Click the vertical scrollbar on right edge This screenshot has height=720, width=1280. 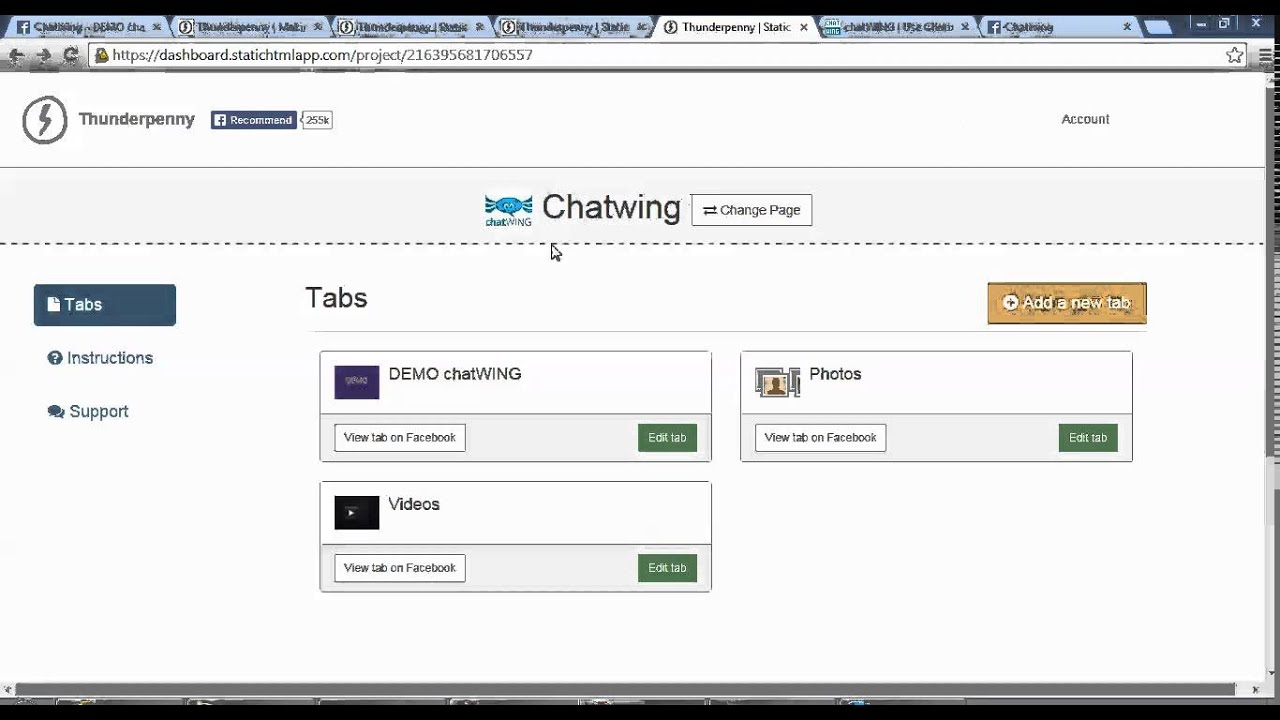coord(1272,270)
